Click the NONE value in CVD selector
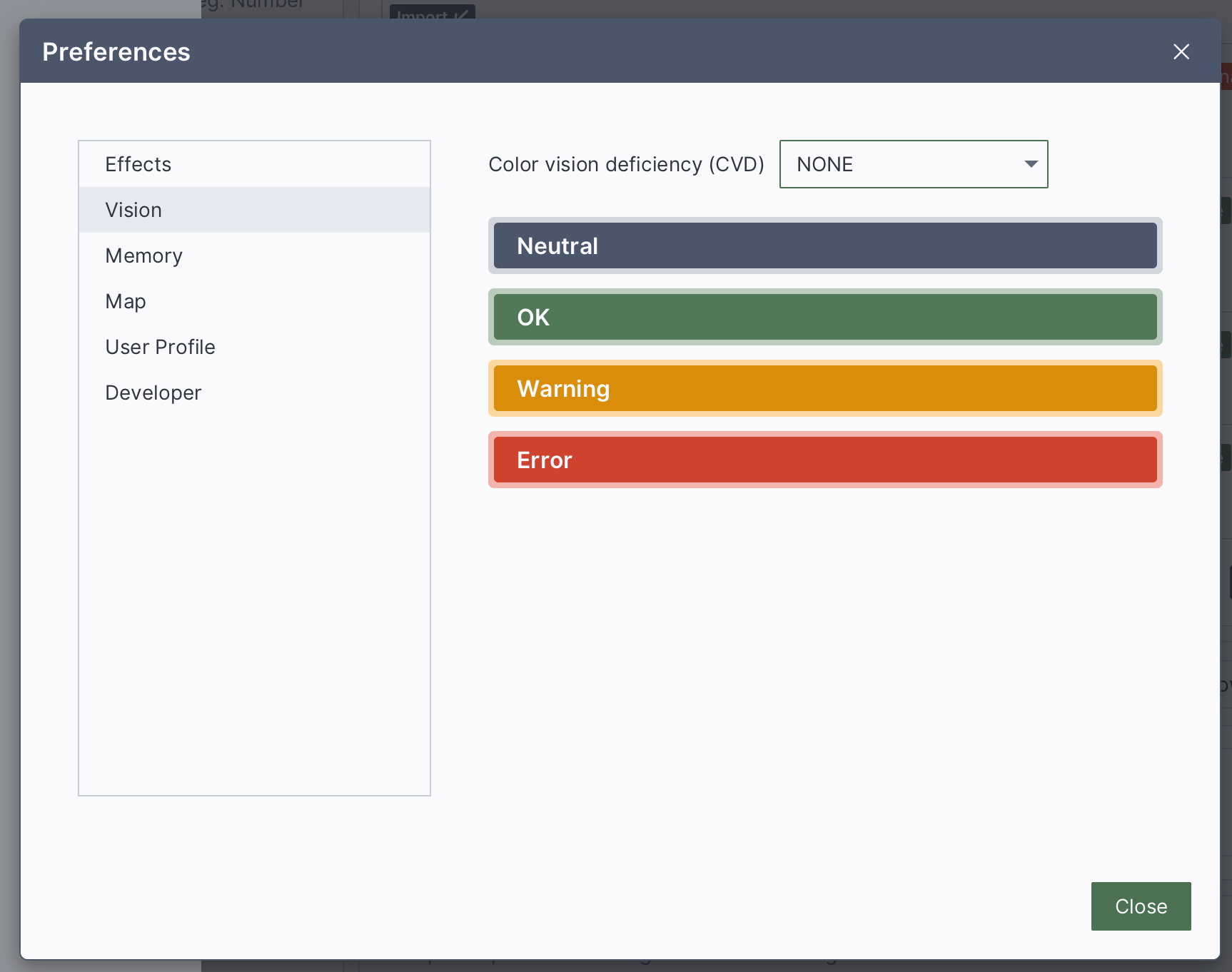The image size is (1232, 972). tap(825, 164)
